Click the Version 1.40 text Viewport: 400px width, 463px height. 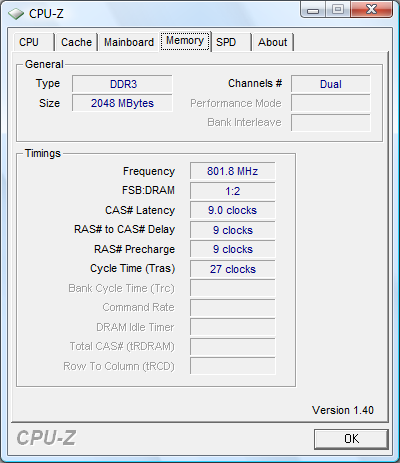coord(343,410)
